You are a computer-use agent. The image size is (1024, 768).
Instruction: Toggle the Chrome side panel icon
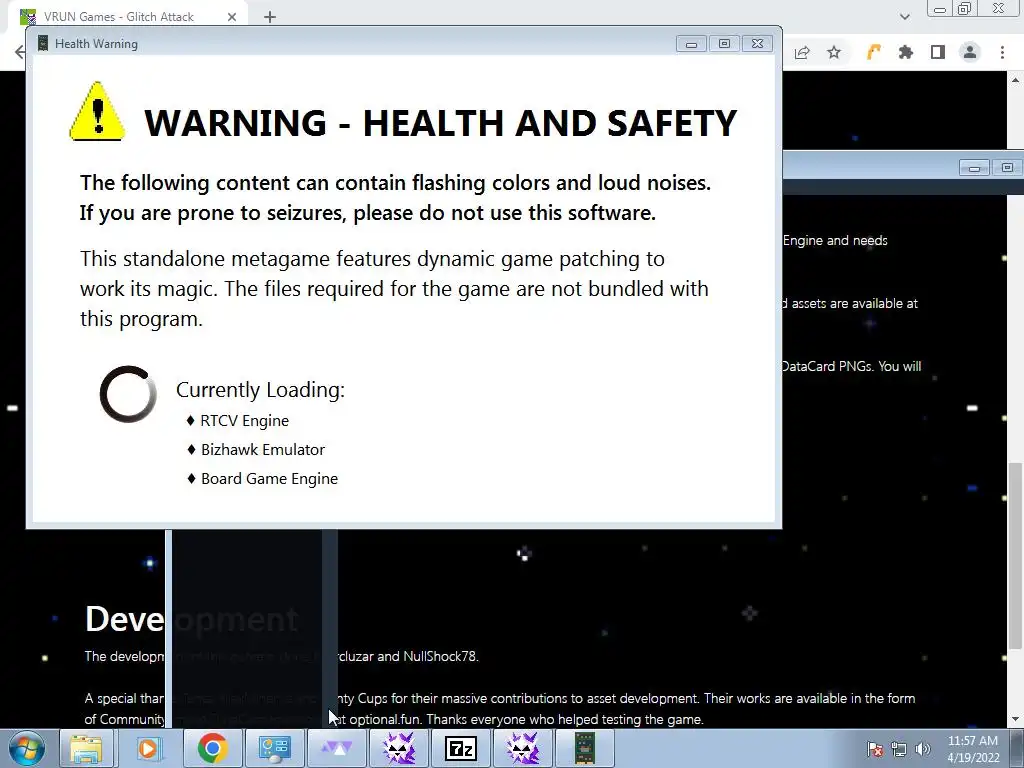938,52
